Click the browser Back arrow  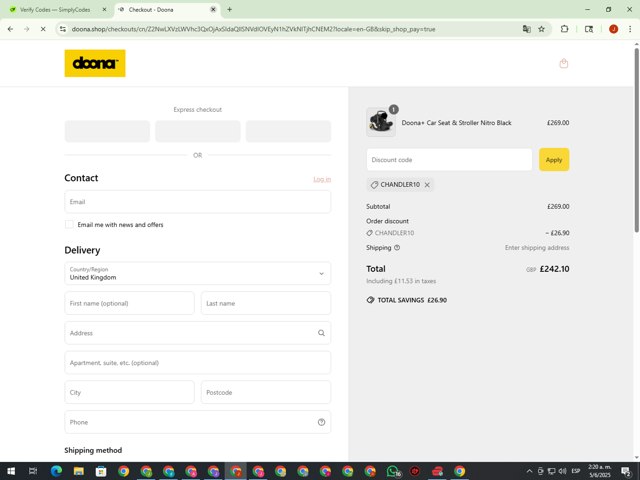(10, 29)
